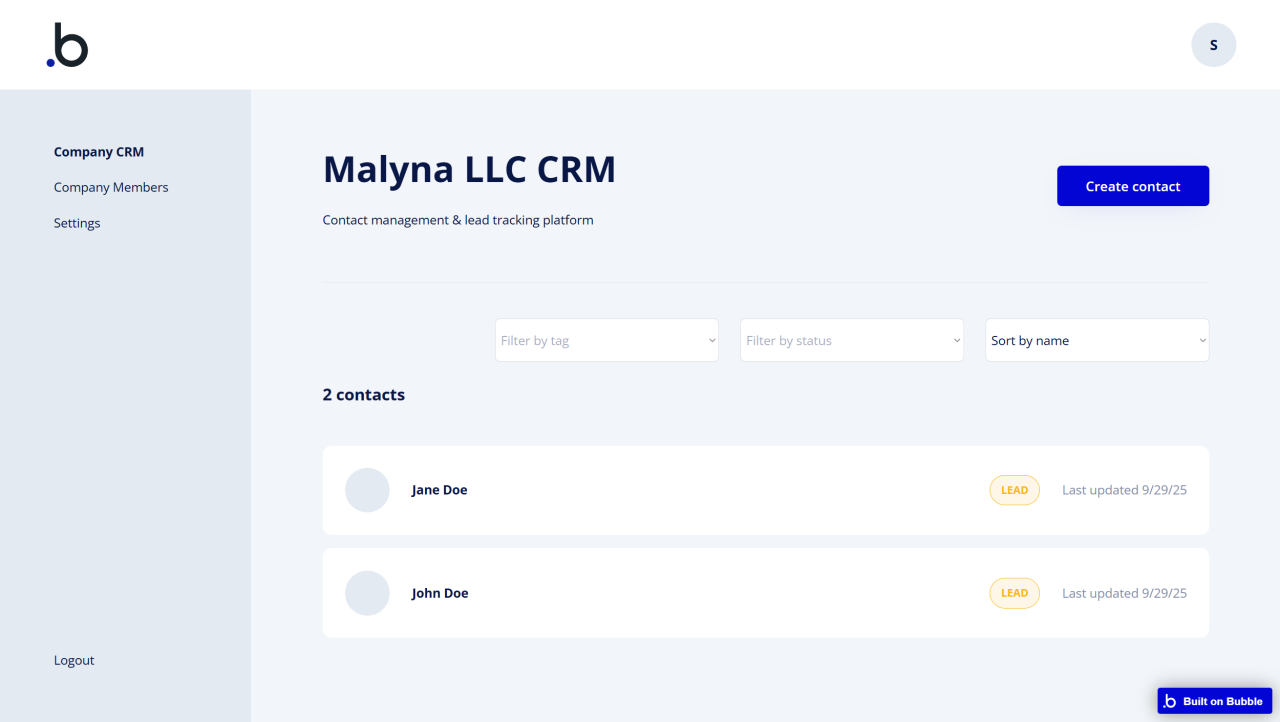This screenshot has width=1280, height=722.
Task: Open the Jane Doe contact name
Action: pos(440,490)
